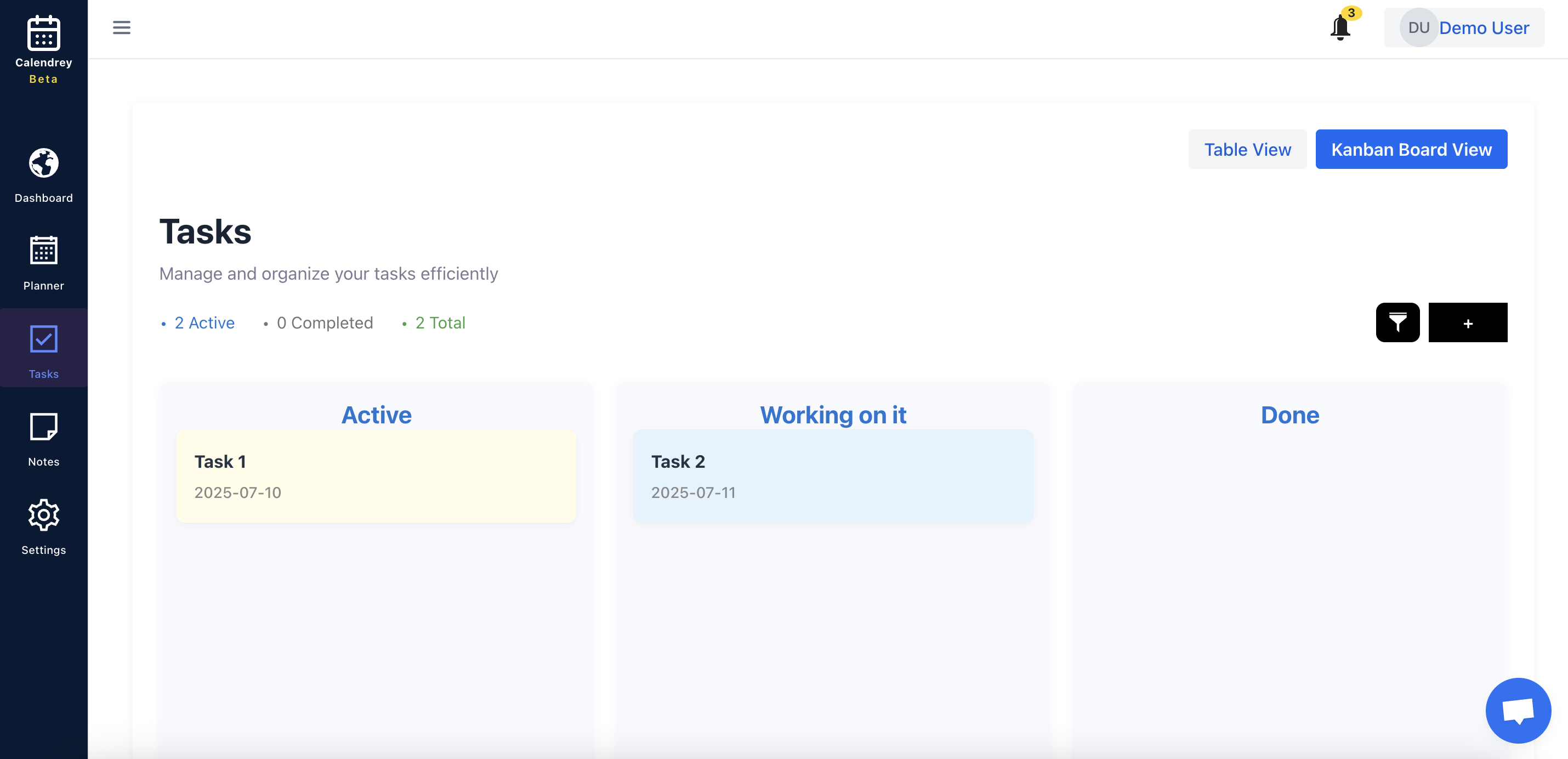
Task: Open the Task 1 card
Action: [x=376, y=476]
